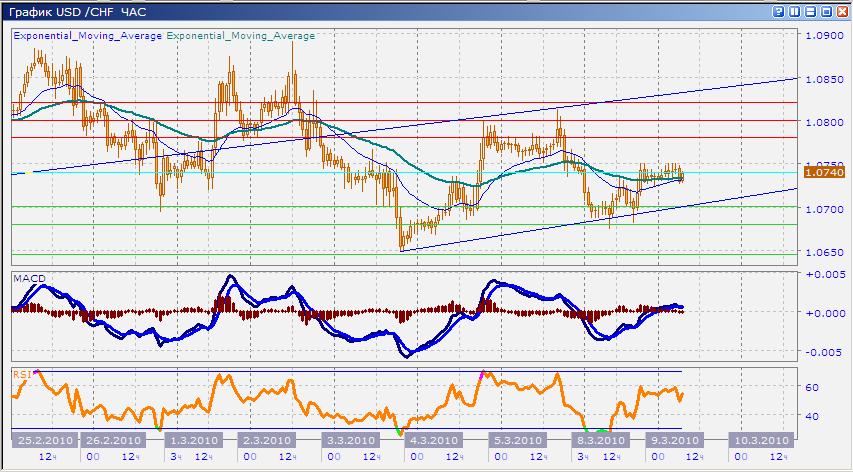Close the USD/CHF chart window

[842, 11]
